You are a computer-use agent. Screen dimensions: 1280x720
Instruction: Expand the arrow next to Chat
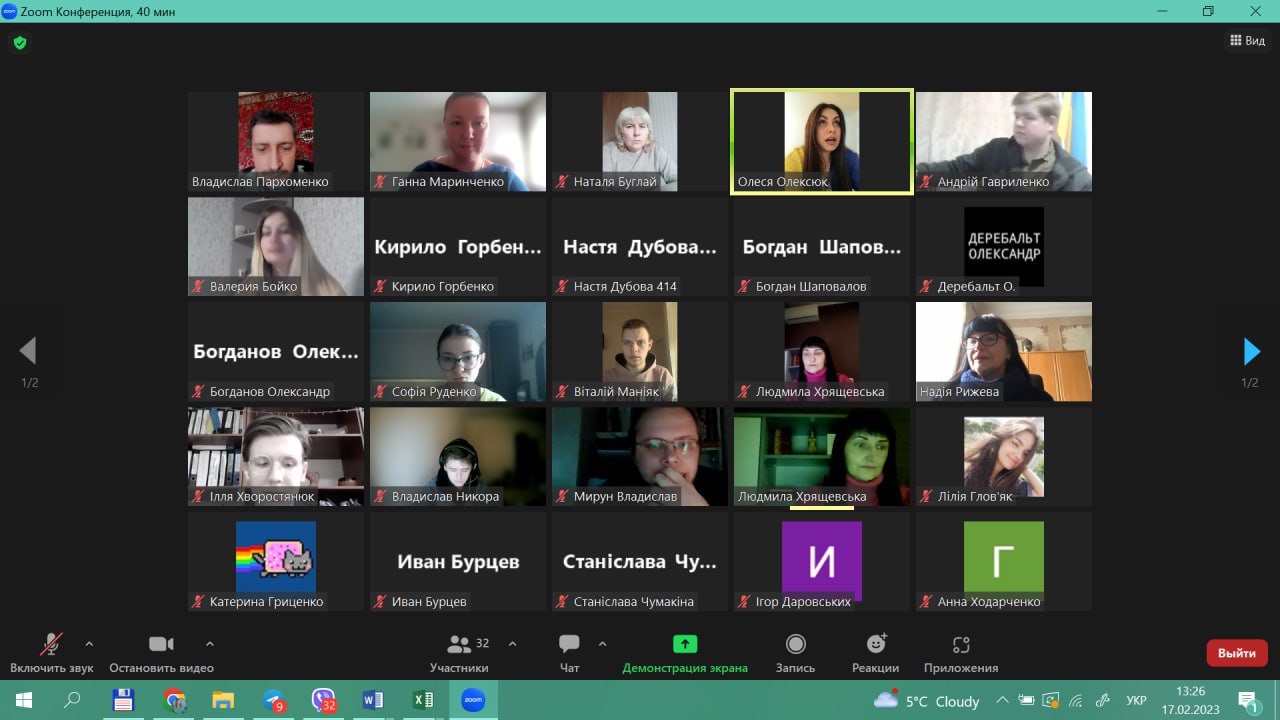point(602,644)
